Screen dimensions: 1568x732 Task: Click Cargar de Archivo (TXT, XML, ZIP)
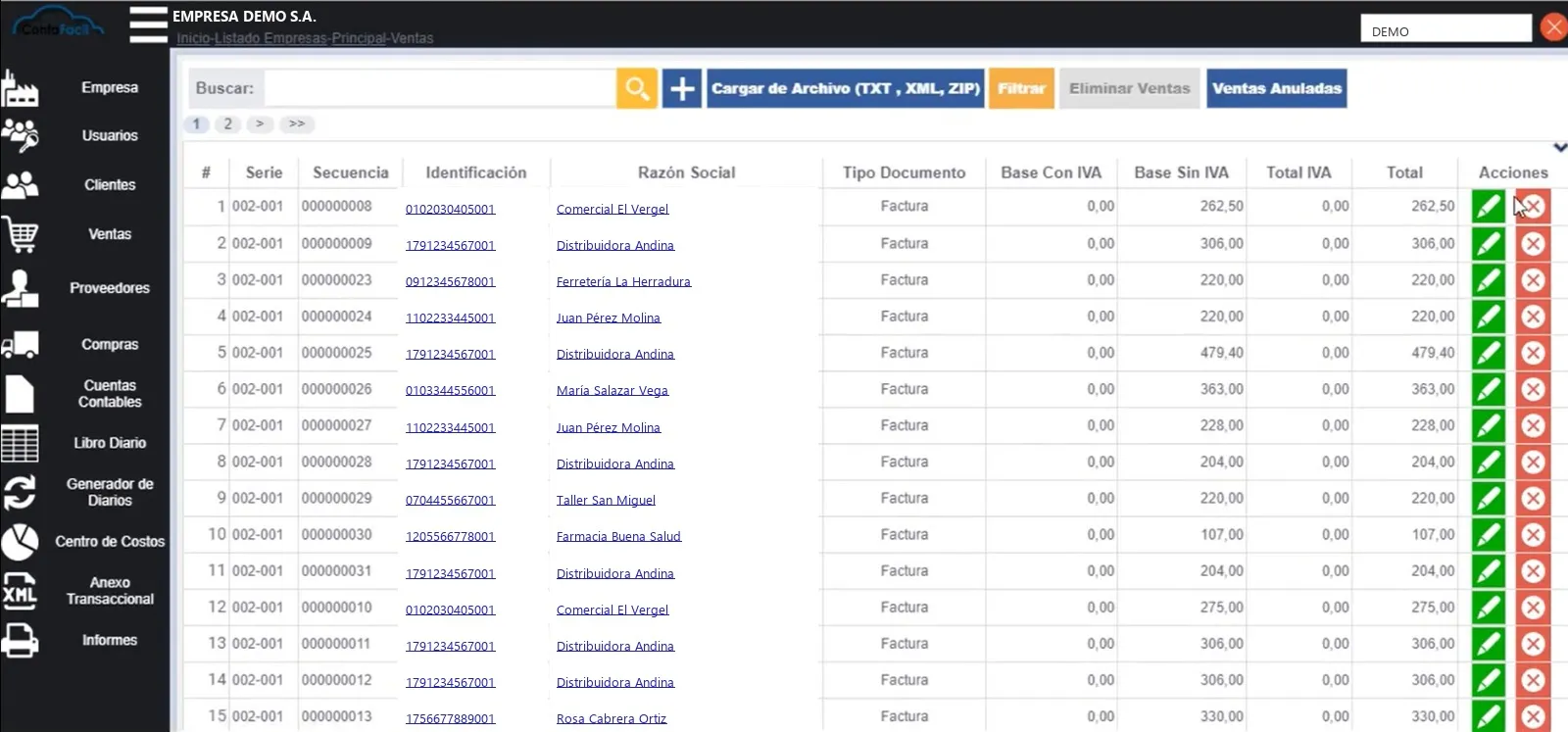pos(846,88)
